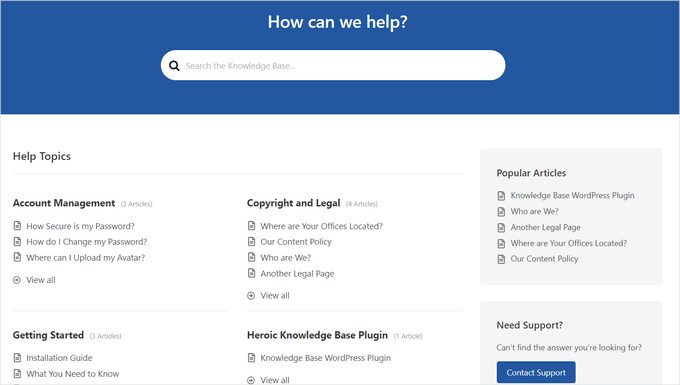This screenshot has width=680, height=385.
Task: Open How Secure is my Password article
Action: 80,226
